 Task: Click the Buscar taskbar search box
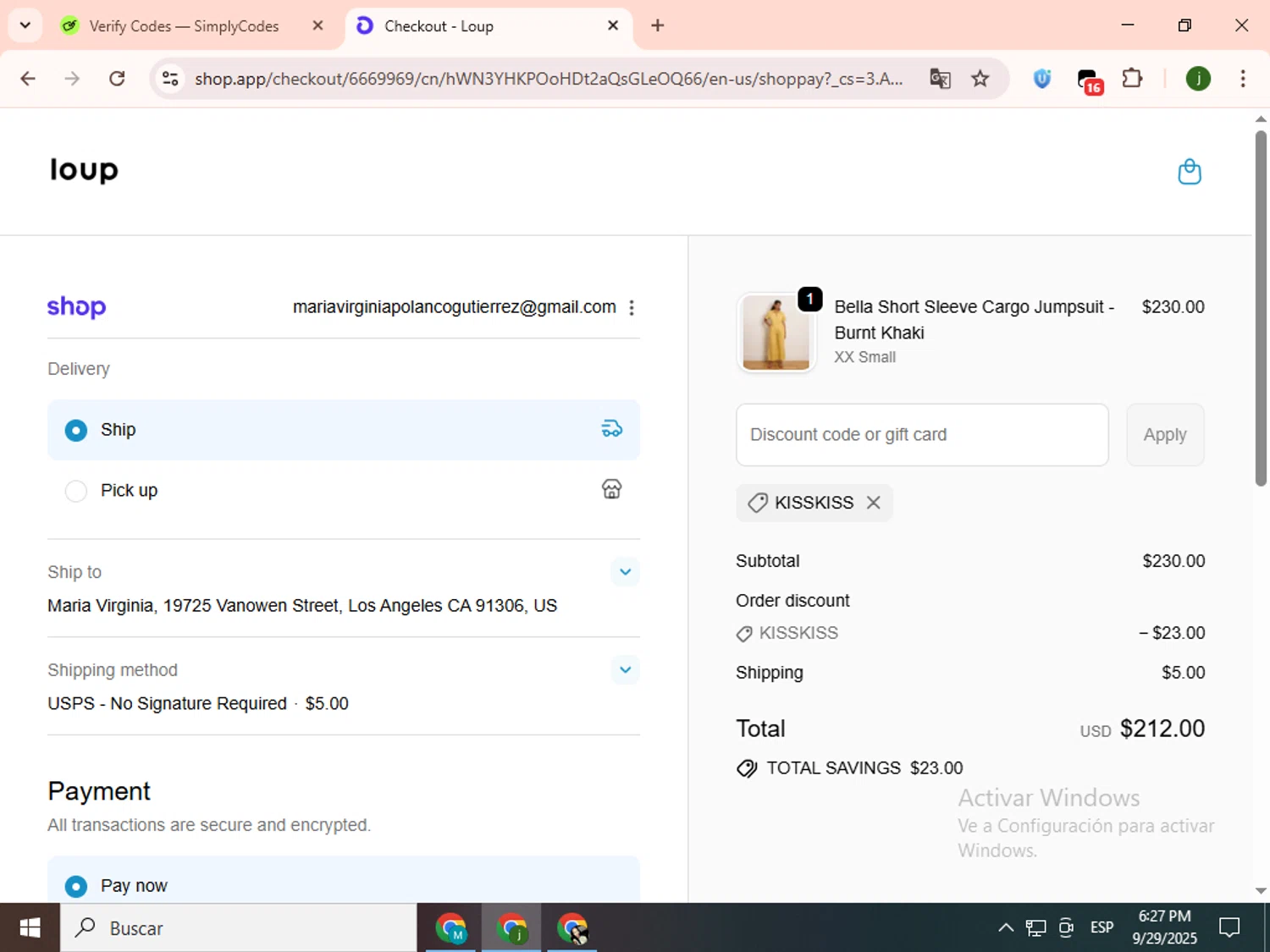[x=239, y=928]
